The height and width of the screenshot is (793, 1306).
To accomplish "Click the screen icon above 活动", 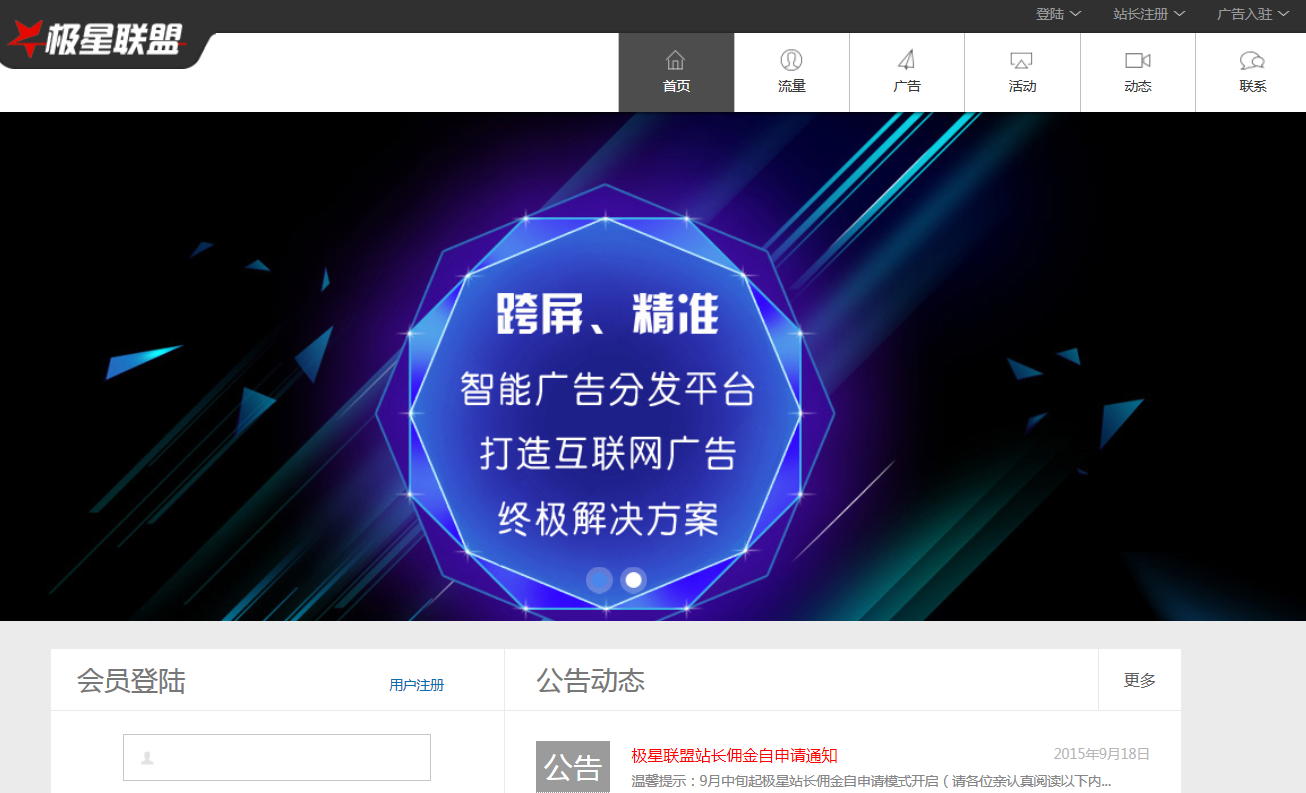I will (x=1021, y=60).
